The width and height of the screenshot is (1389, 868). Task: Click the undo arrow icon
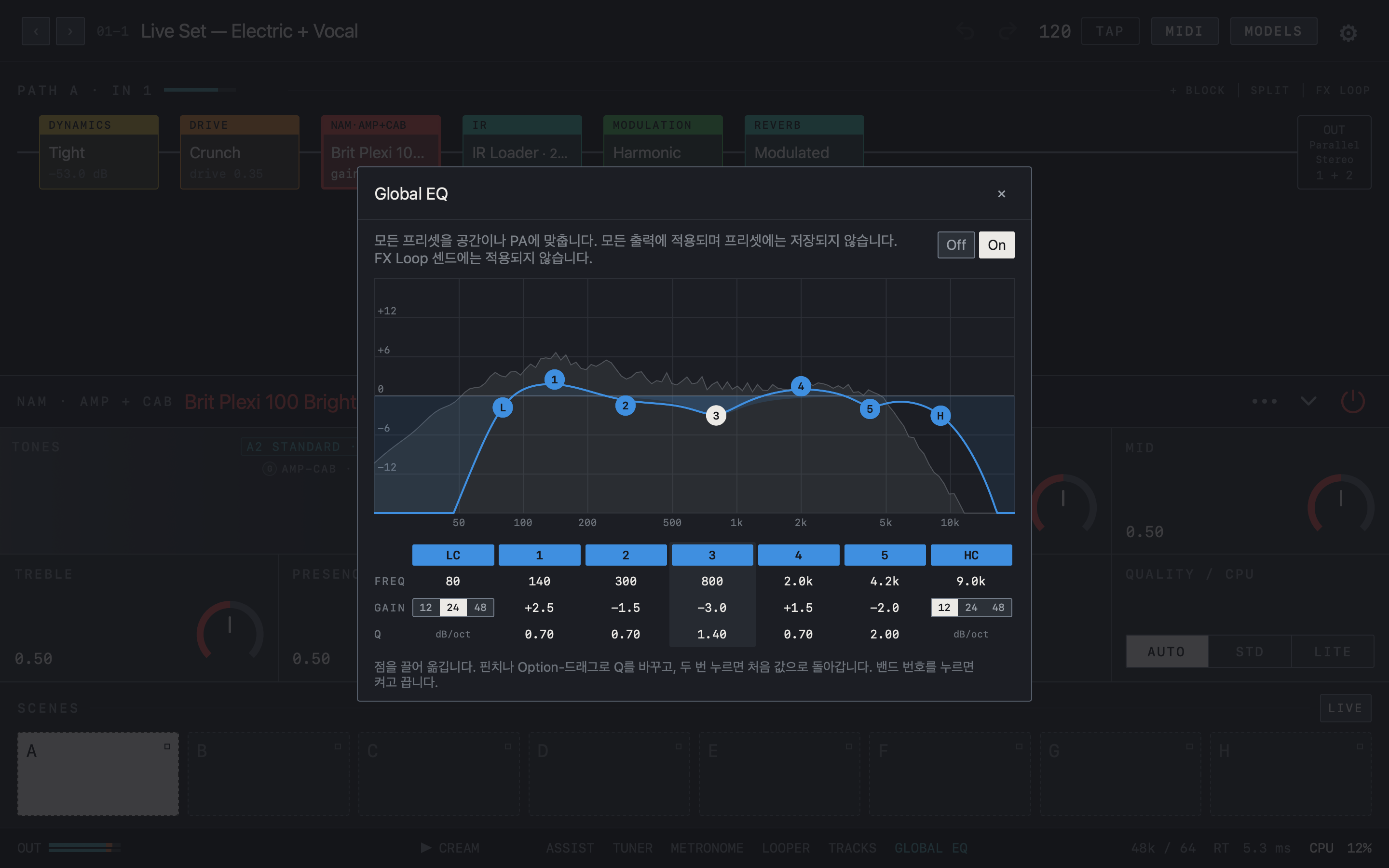click(x=966, y=31)
